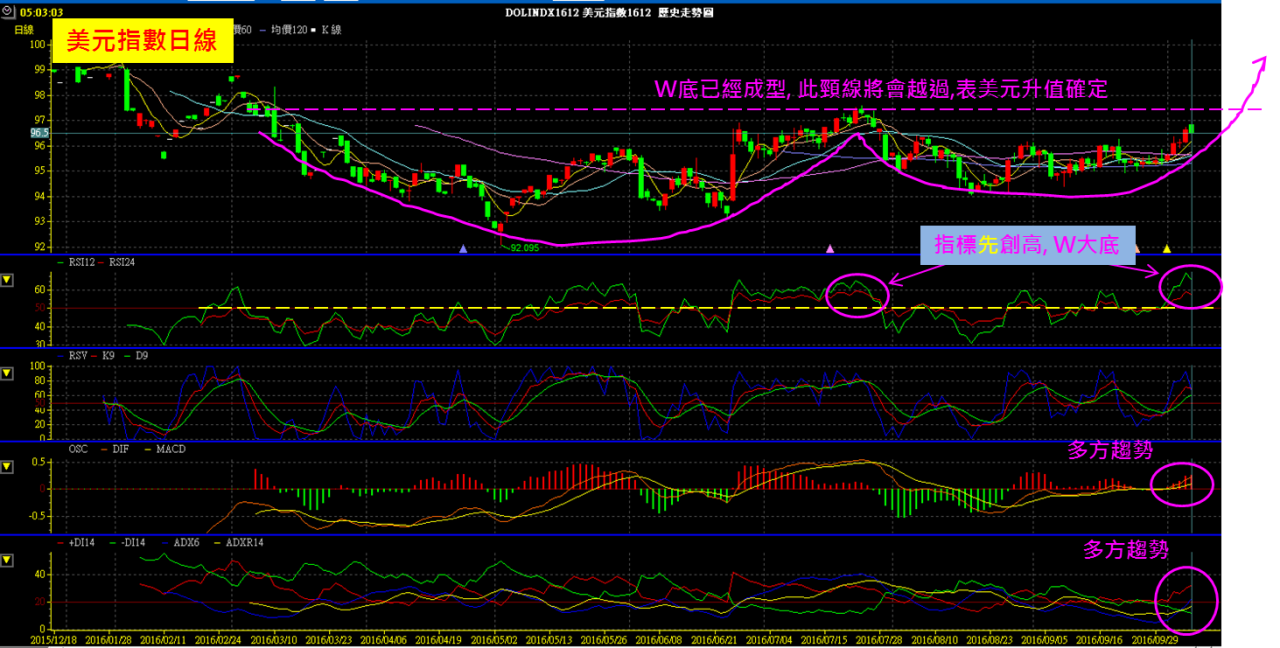Toggle the K9 legend line in KD panel
The height and width of the screenshot is (648, 1280).
[x=103, y=355]
